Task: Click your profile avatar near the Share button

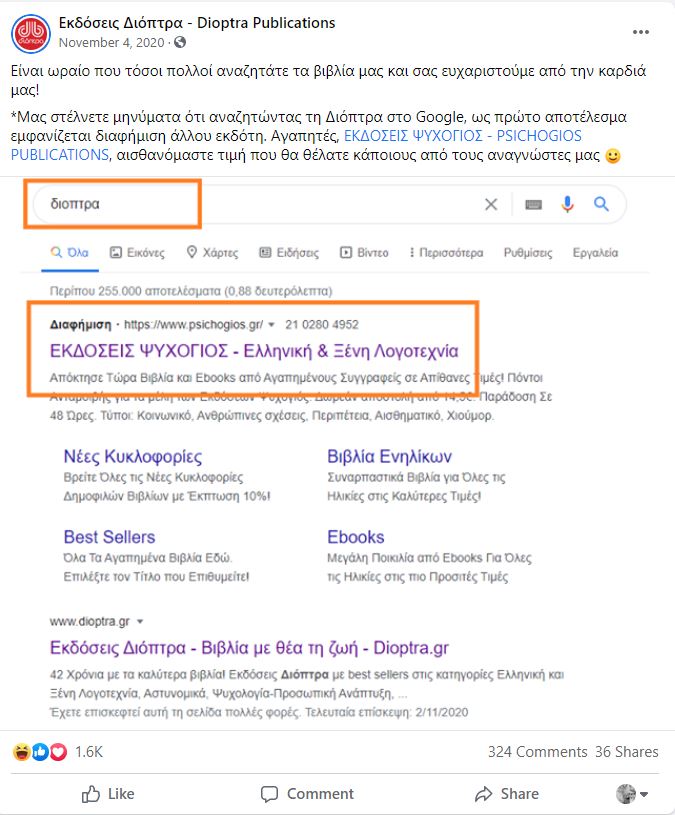Action: pos(626,794)
